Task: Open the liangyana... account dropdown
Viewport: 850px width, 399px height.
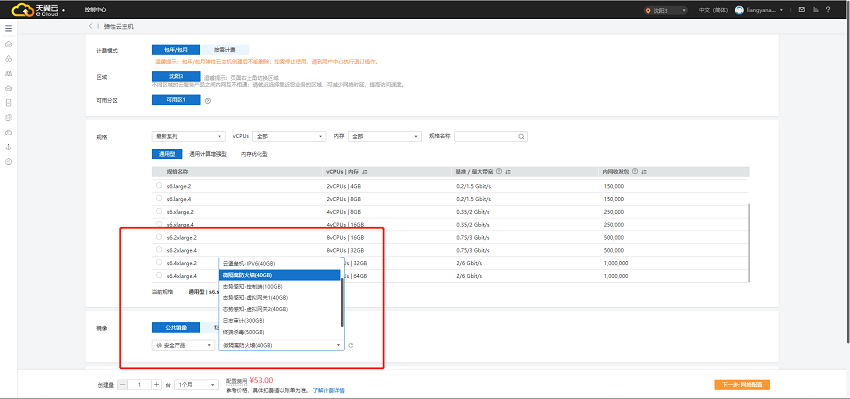Action: pyautogui.click(x=765, y=10)
